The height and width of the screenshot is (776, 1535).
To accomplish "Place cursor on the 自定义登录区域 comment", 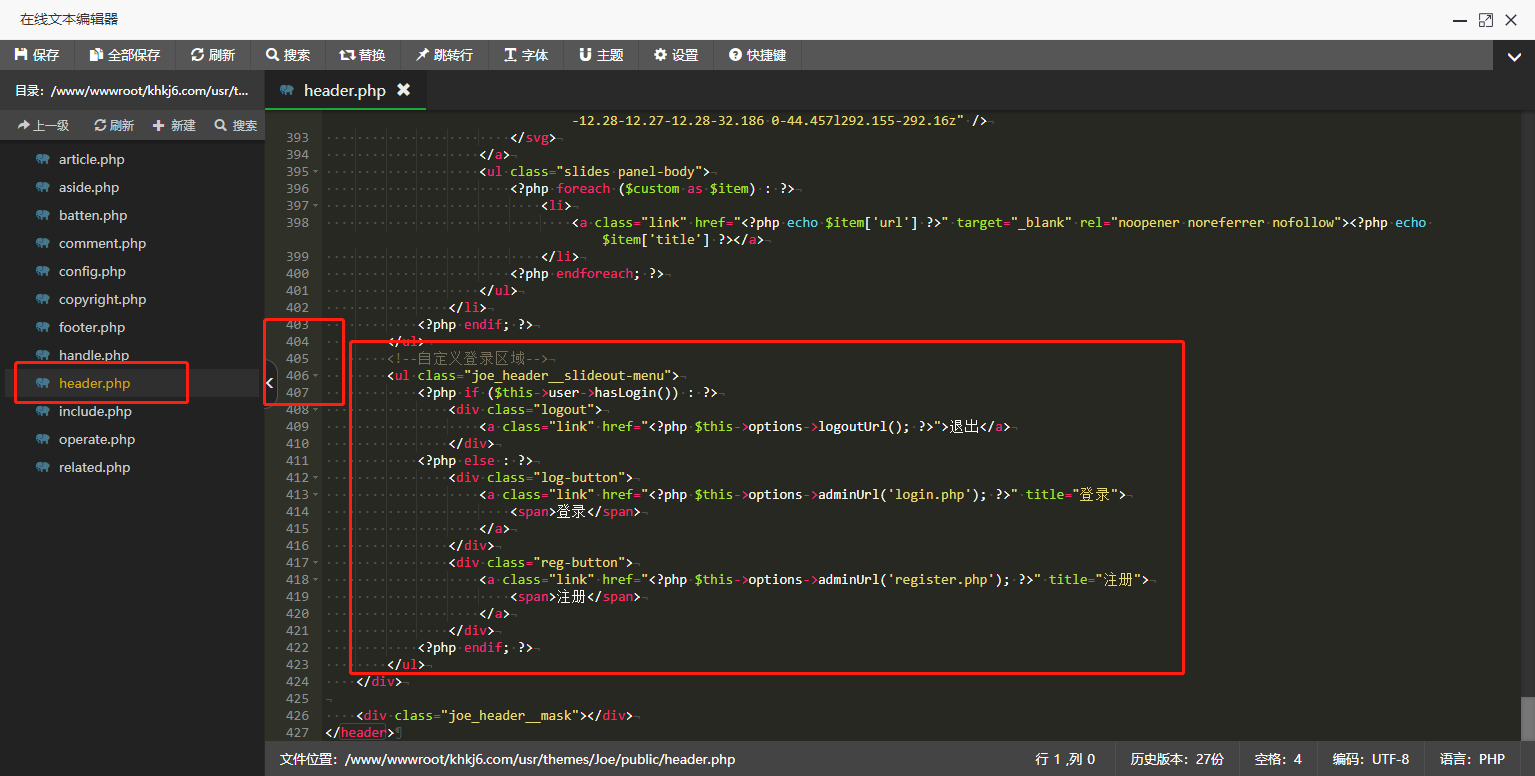I will pyautogui.click(x=471, y=359).
